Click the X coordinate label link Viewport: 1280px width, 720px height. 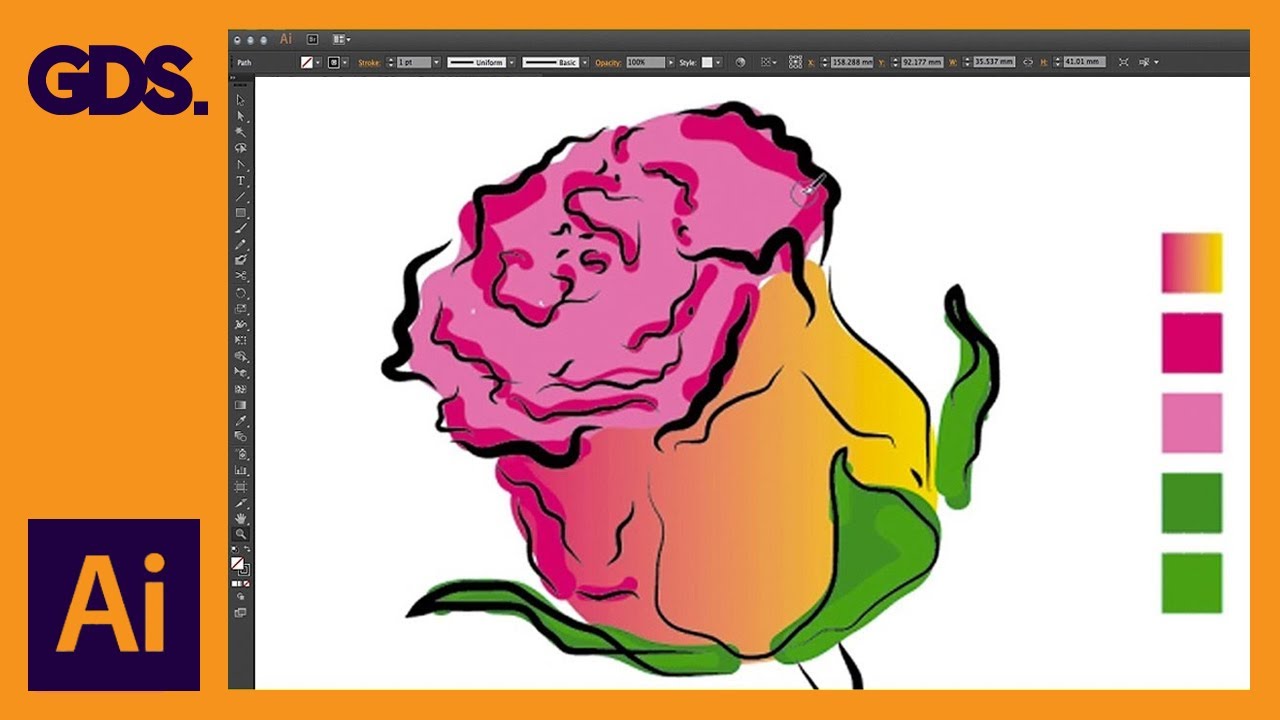click(811, 62)
